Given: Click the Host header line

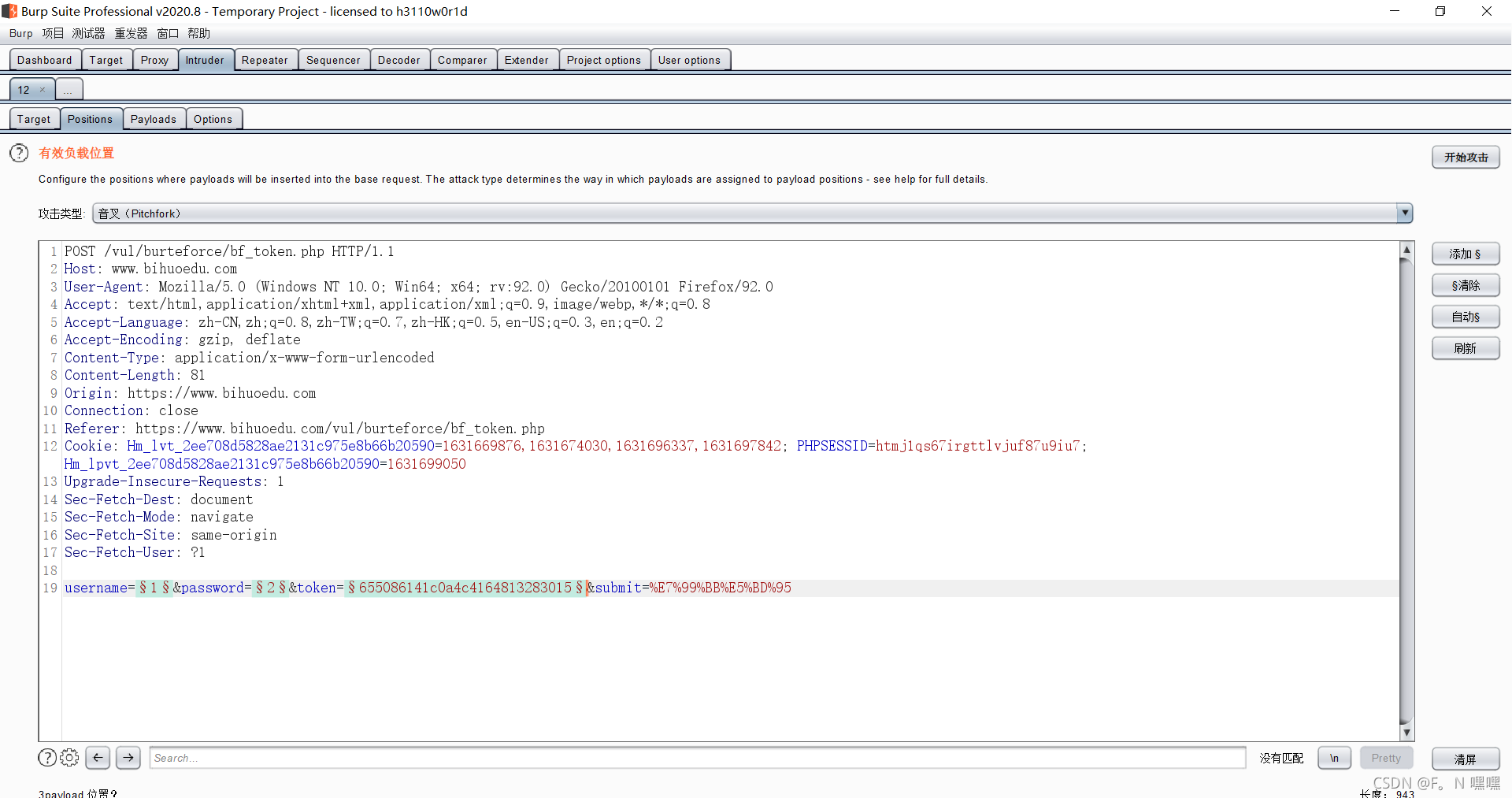Looking at the screenshot, I should (x=150, y=269).
